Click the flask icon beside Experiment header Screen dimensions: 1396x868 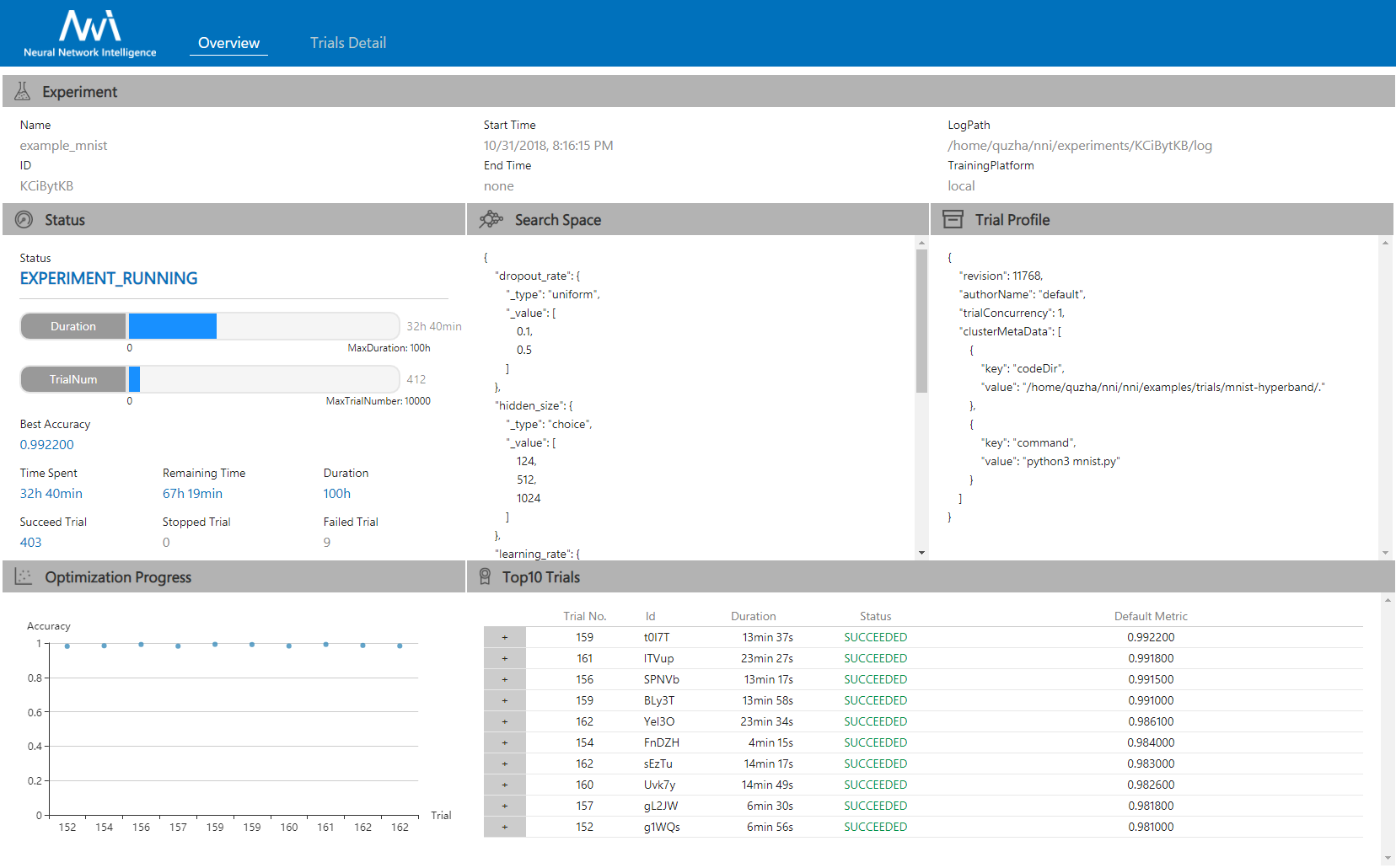(22, 90)
